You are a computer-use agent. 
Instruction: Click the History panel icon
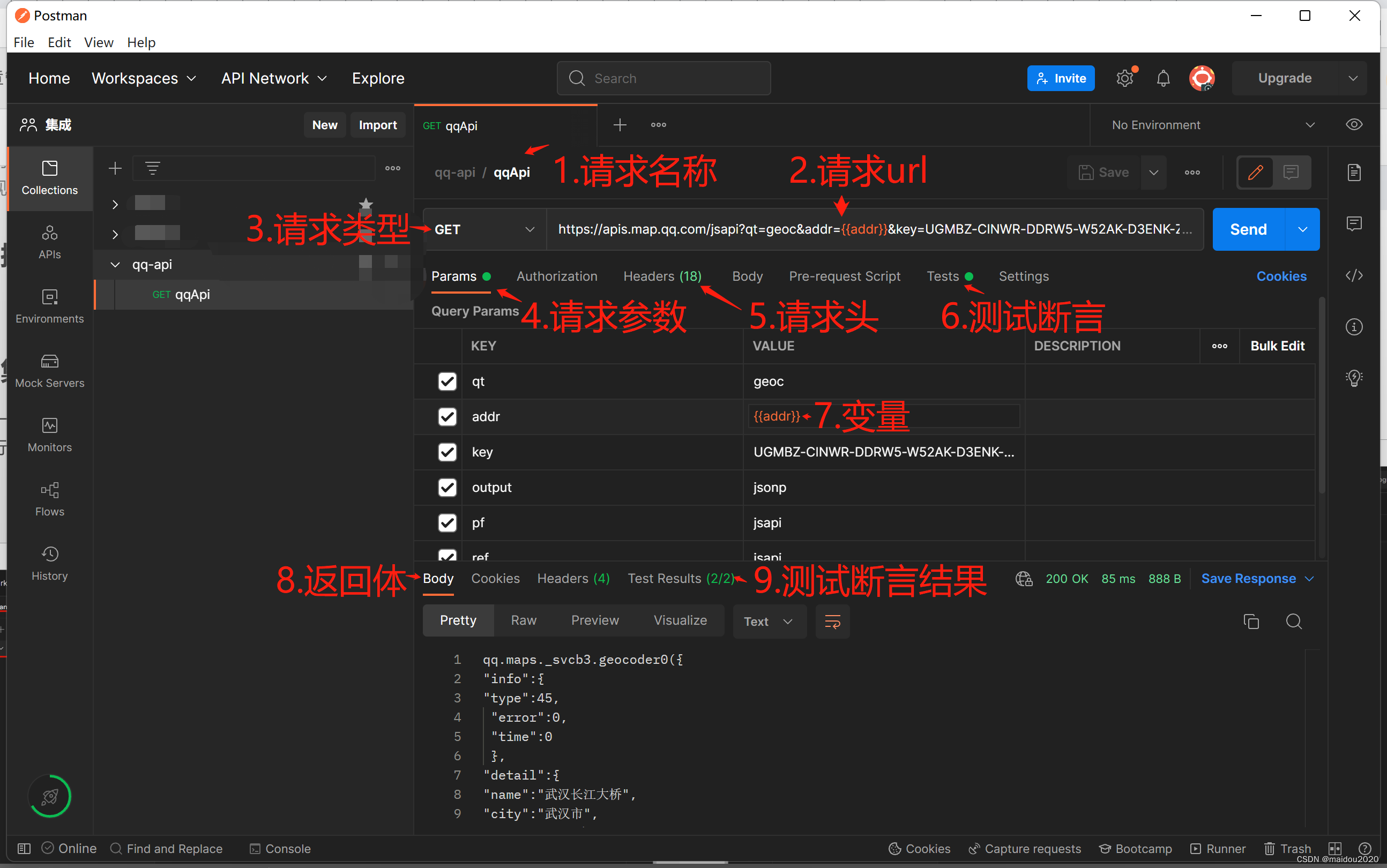point(49,556)
